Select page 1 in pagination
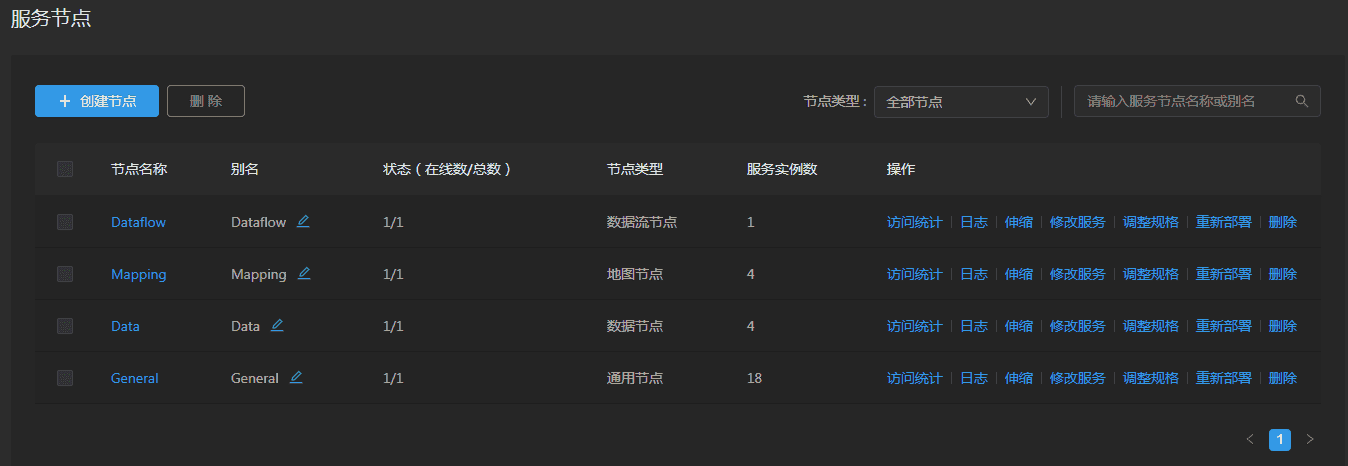 (x=1279, y=439)
